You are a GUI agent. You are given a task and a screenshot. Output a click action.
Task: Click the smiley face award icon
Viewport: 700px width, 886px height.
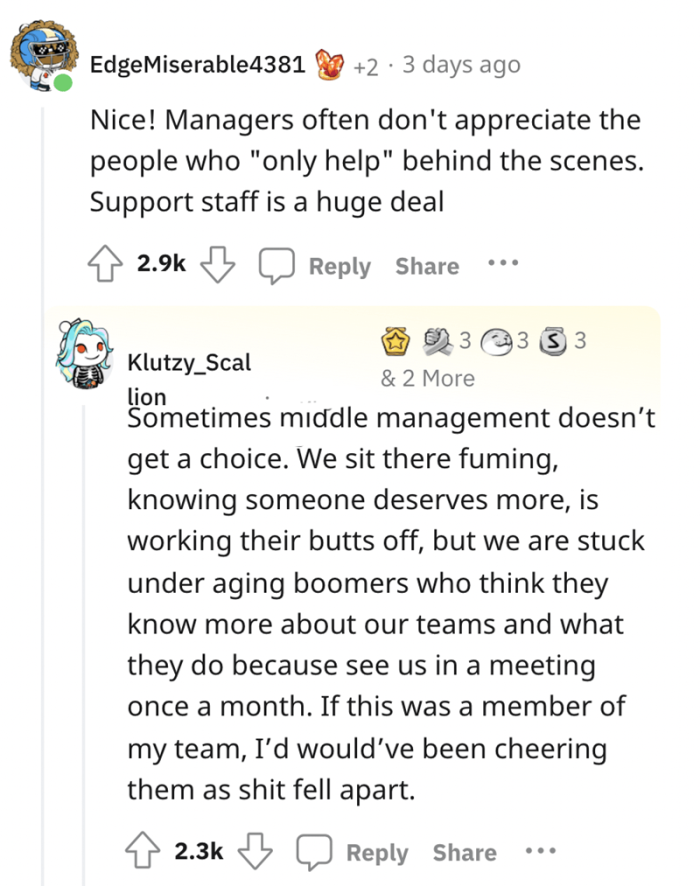pos(499,343)
